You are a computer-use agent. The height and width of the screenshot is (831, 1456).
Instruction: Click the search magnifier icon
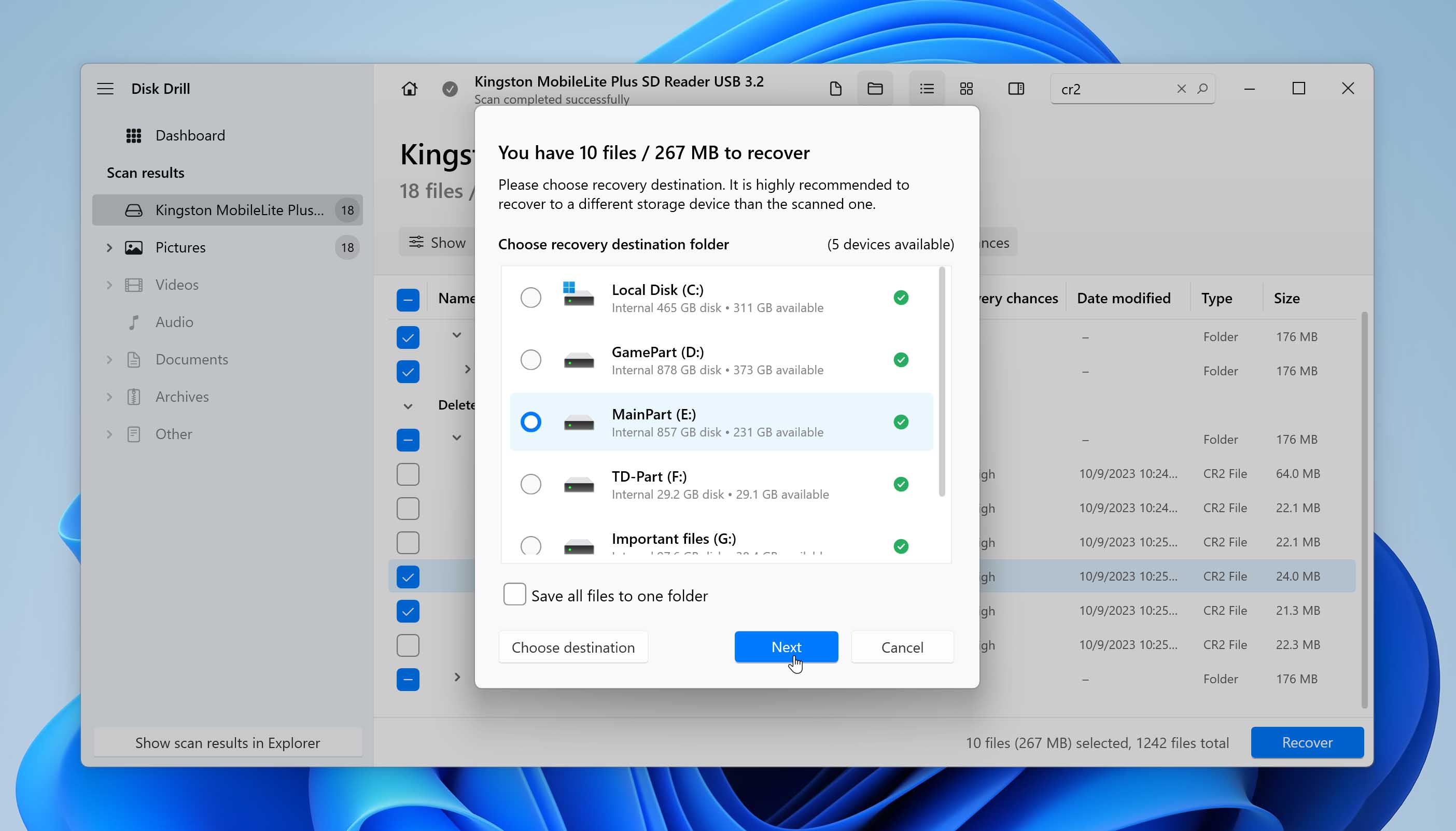(x=1202, y=89)
